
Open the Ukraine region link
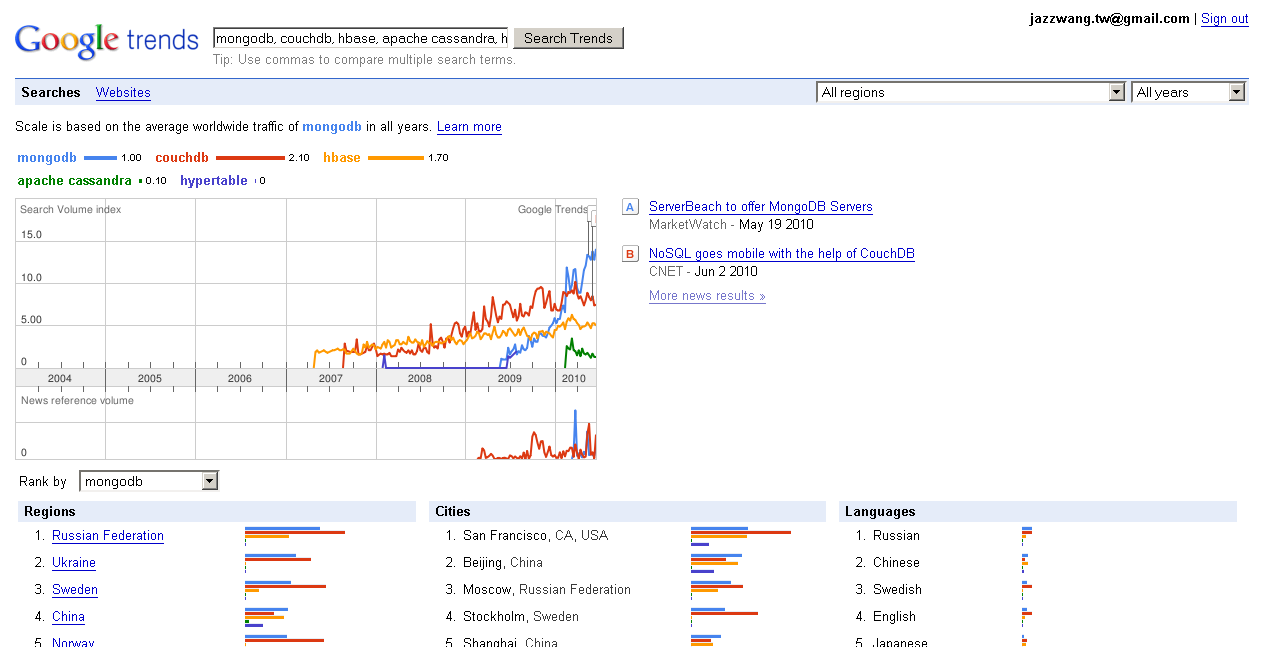tap(74, 563)
